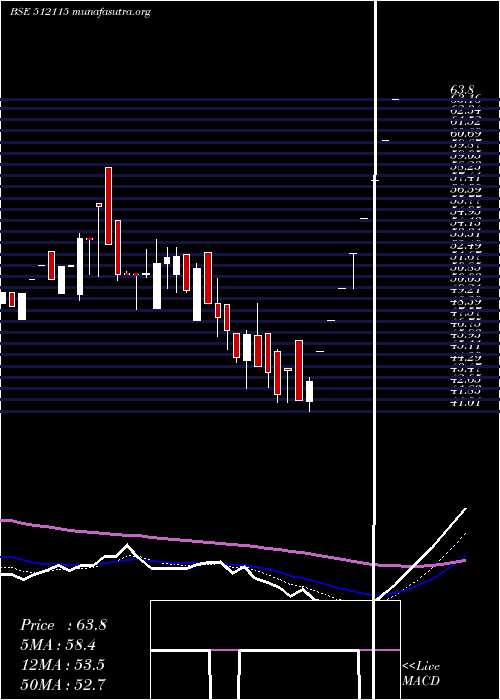
Task: Click the lowest axis label 41.01
Action: pos(465,403)
